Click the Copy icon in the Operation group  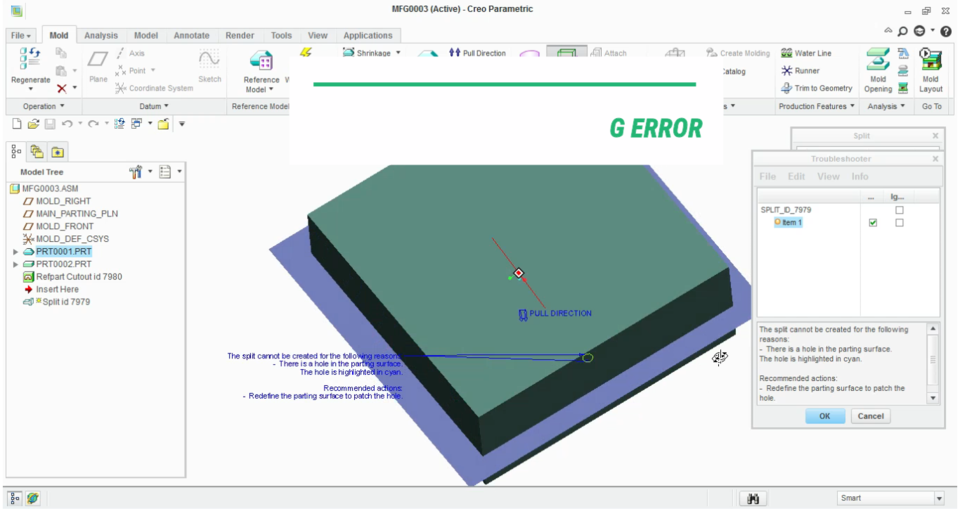[61, 53]
